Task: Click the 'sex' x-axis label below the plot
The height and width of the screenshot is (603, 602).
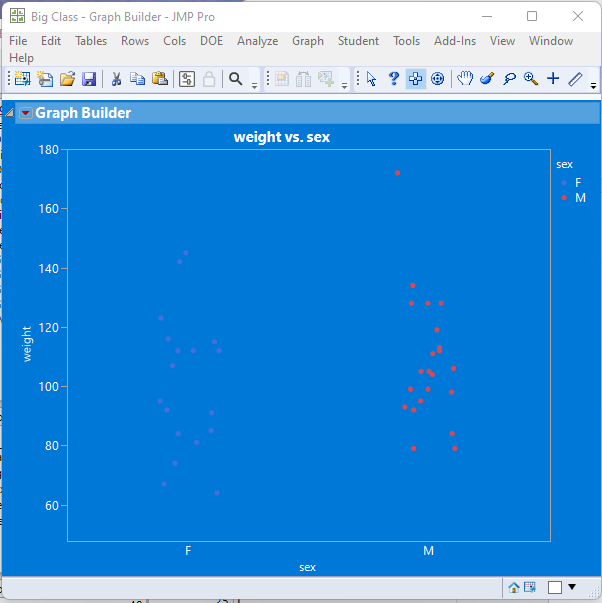Action: pyautogui.click(x=307, y=567)
